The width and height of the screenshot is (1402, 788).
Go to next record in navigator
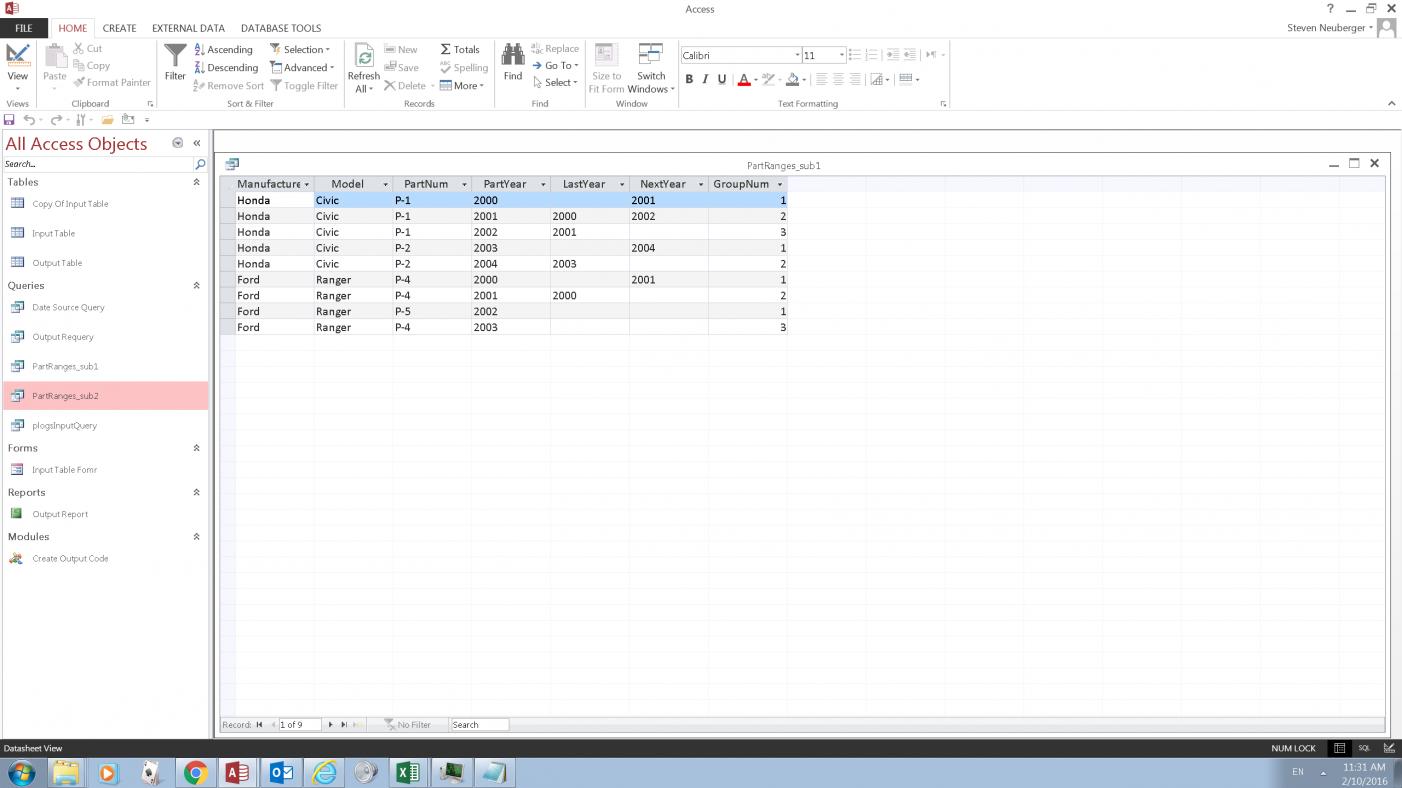(x=331, y=724)
